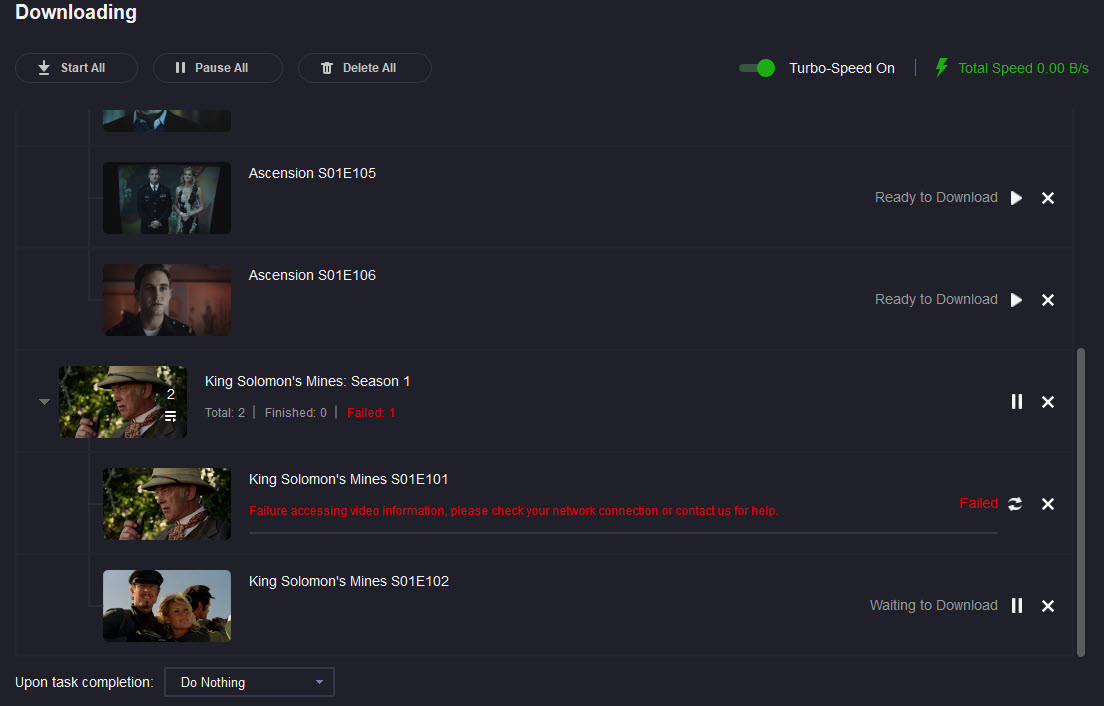Image resolution: width=1104 pixels, height=706 pixels.
Task: Click the King Solomon's Mines S01E101 thumbnail
Action: coord(167,504)
